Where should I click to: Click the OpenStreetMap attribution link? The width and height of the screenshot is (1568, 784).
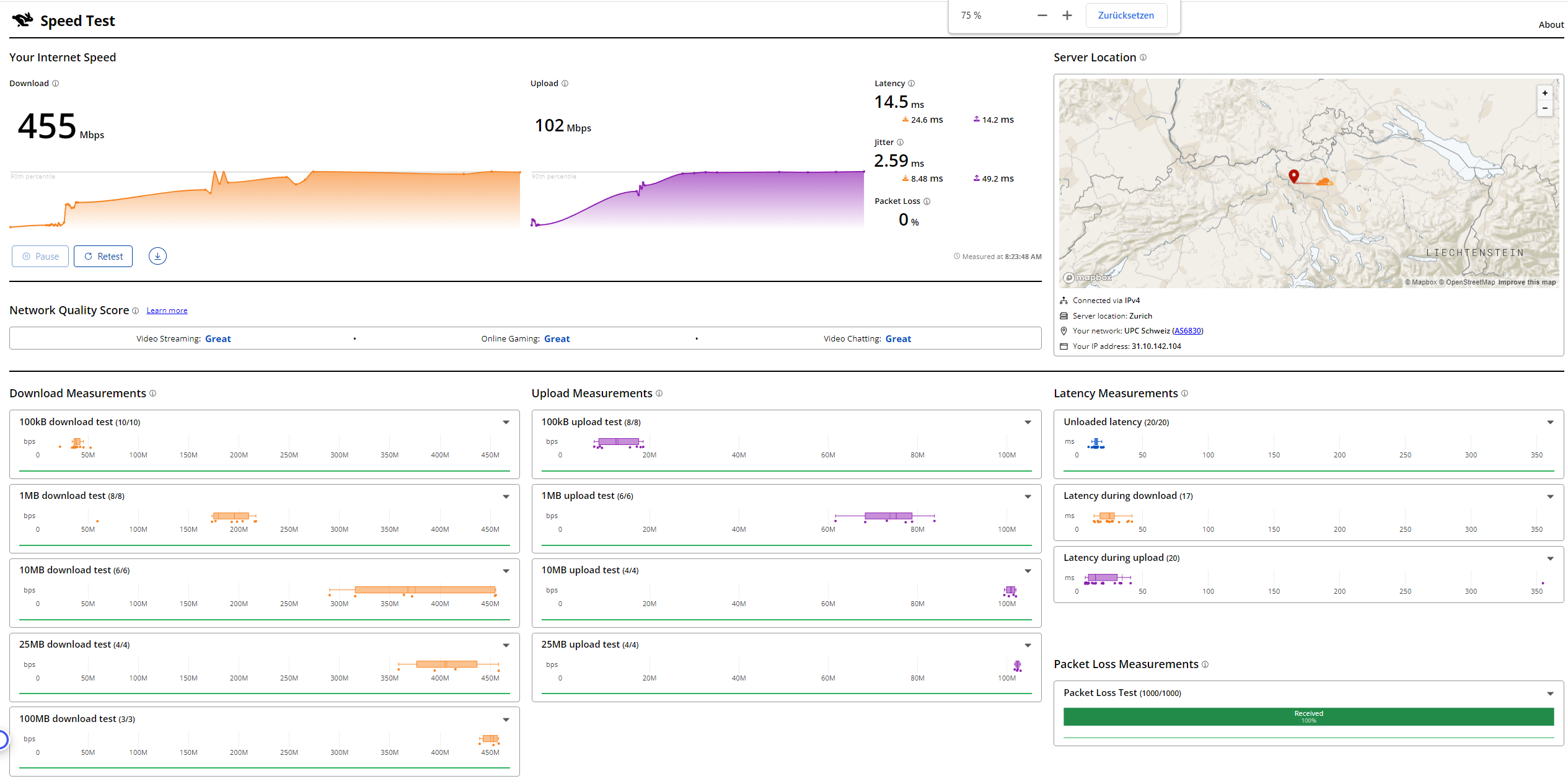1466,282
